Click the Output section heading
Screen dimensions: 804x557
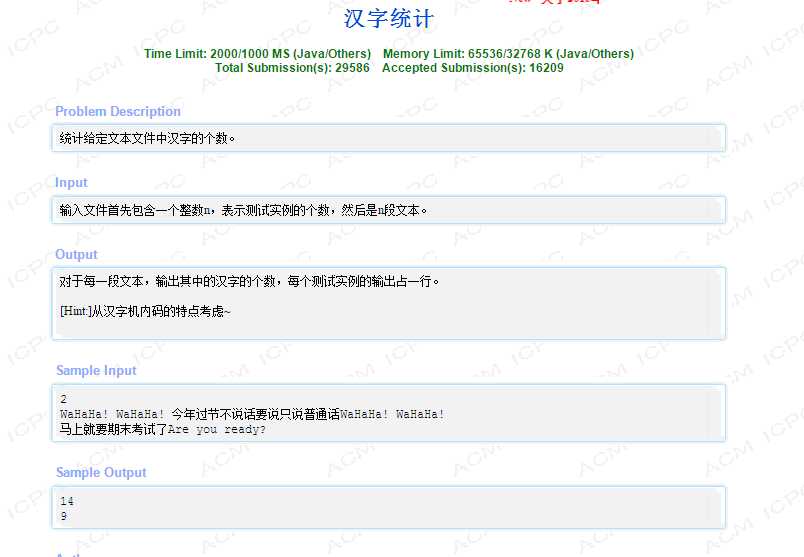pos(76,254)
